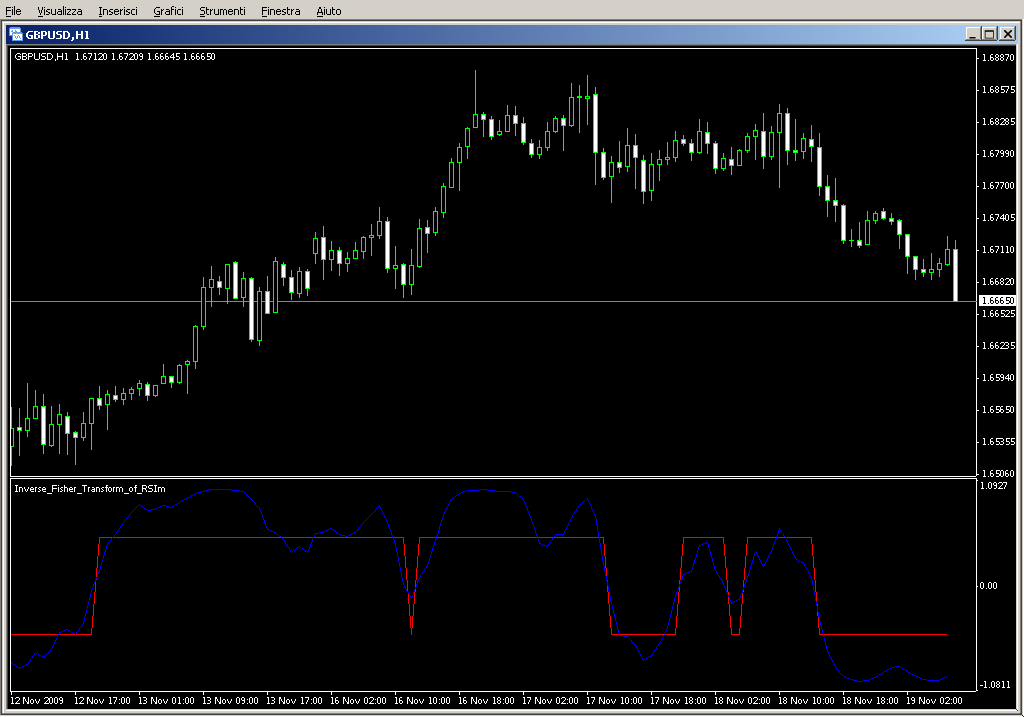Click the 19 Nov 02:00 time label
Viewport: 1024px width, 717px height.
pyautogui.click(x=934, y=701)
